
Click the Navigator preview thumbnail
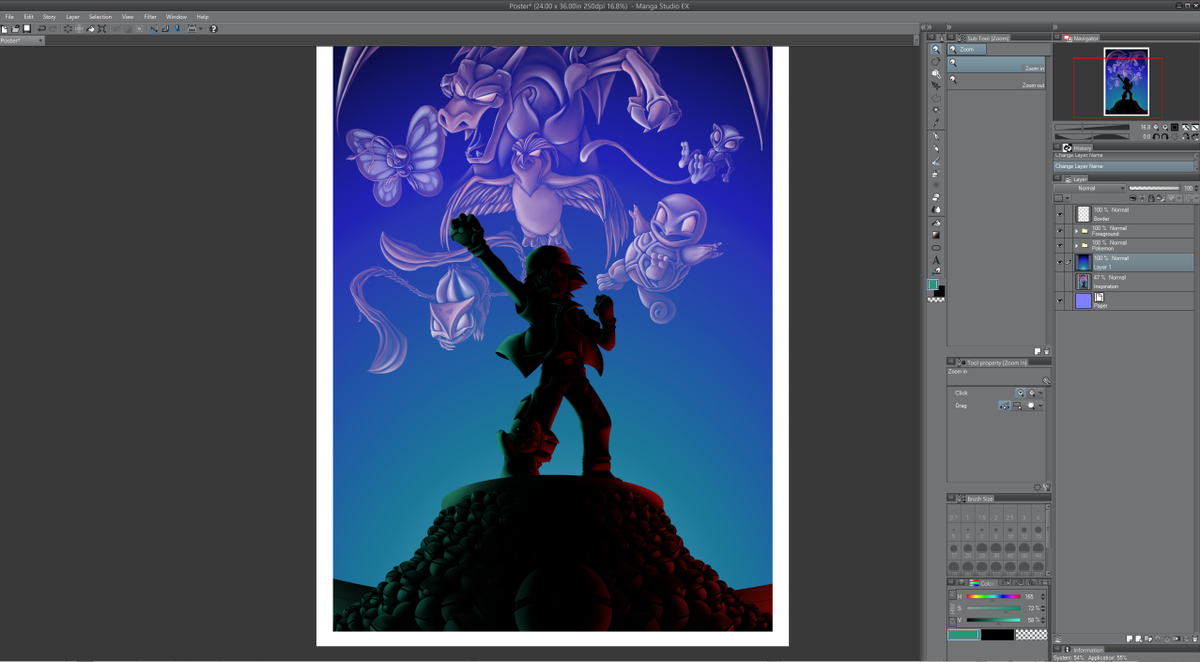click(x=1126, y=82)
